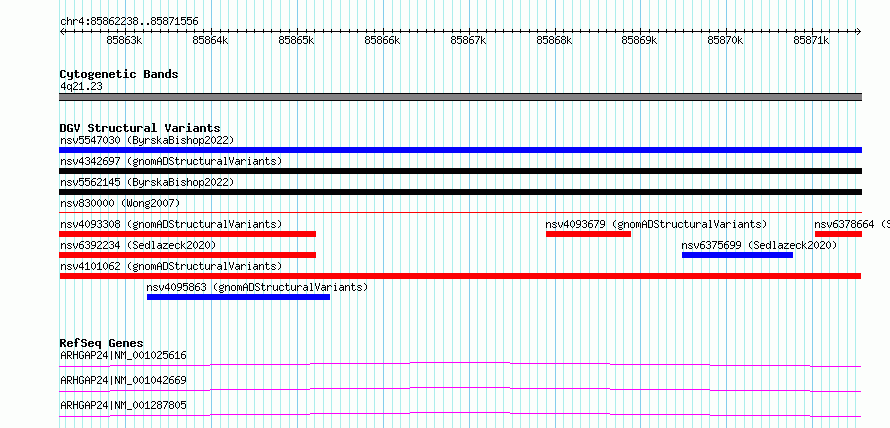Image resolution: width=890 pixels, height=428 pixels.
Task: Click the gray 4q21.23 cytogenetic band bar
Action: (x=460, y=97)
